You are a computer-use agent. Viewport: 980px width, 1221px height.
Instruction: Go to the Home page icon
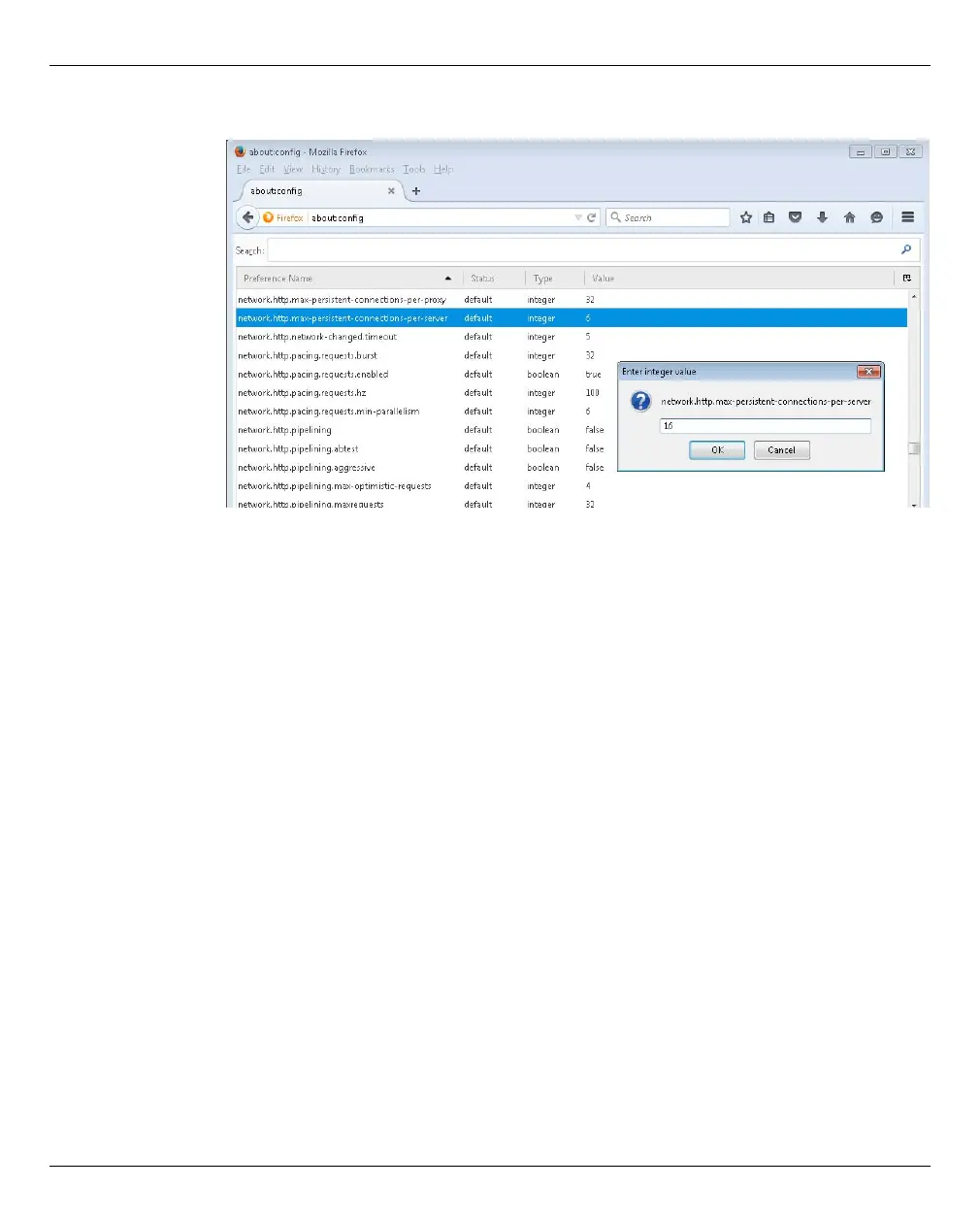tap(850, 217)
